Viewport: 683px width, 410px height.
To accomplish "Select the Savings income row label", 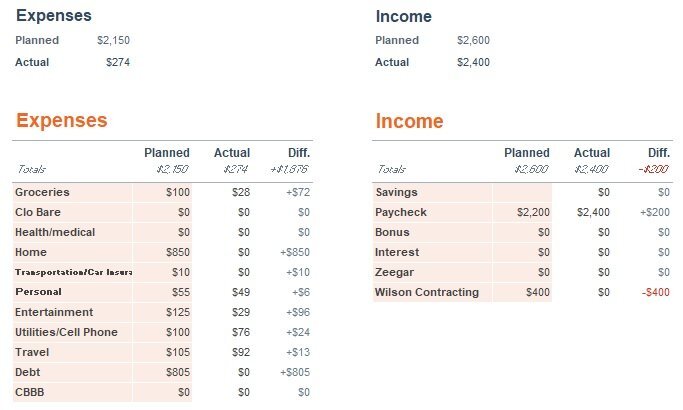I will pos(397,192).
